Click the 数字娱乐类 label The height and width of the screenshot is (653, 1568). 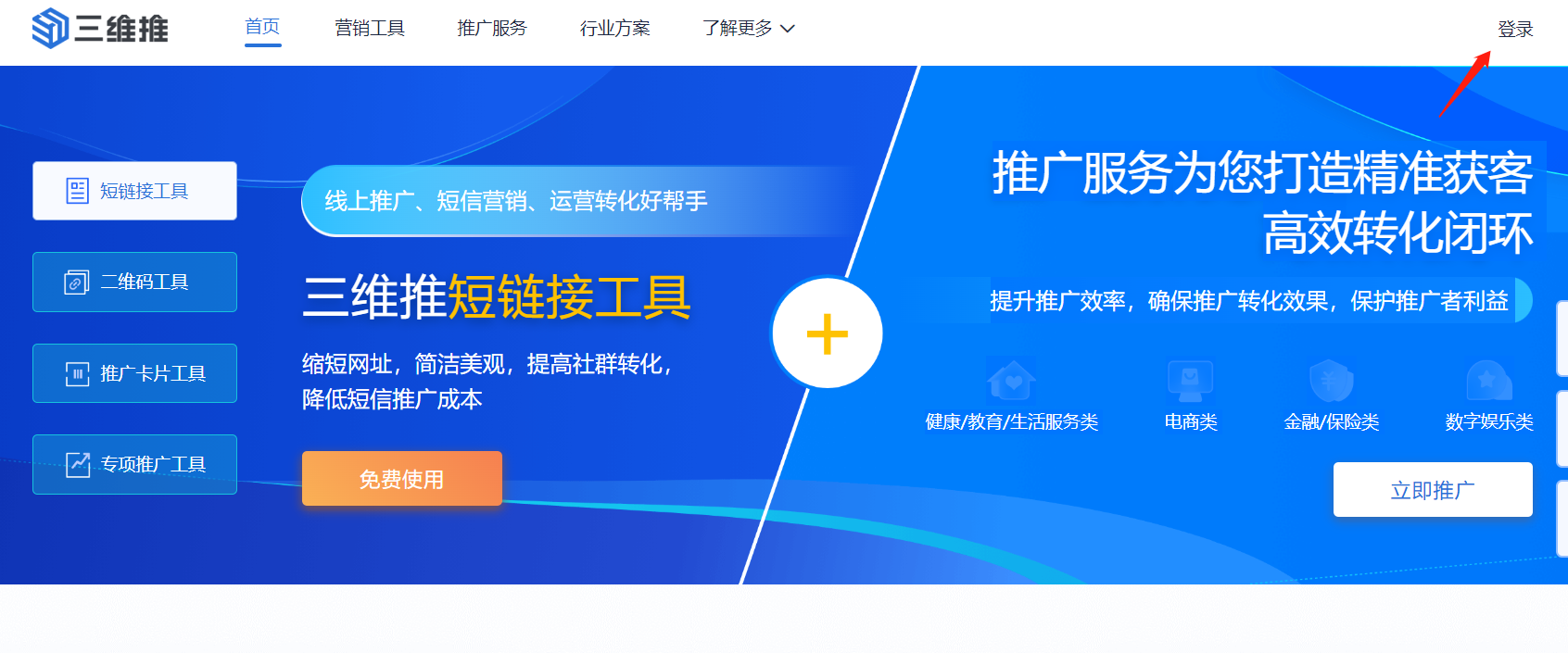(x=1489, y=422)
